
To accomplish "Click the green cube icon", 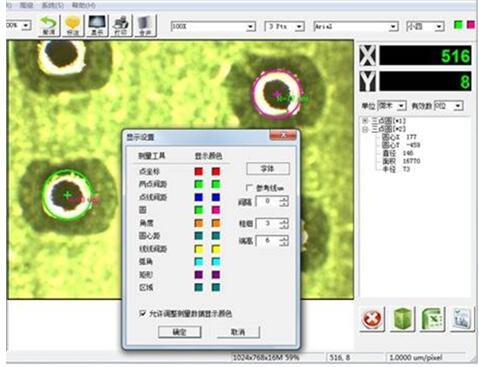I will click(402, 319).
